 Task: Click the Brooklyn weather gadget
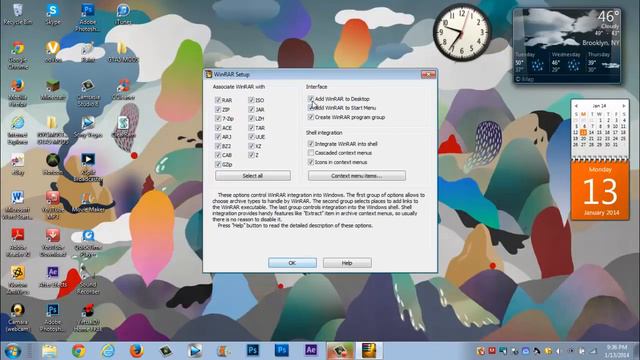click(x=567, y=46)
